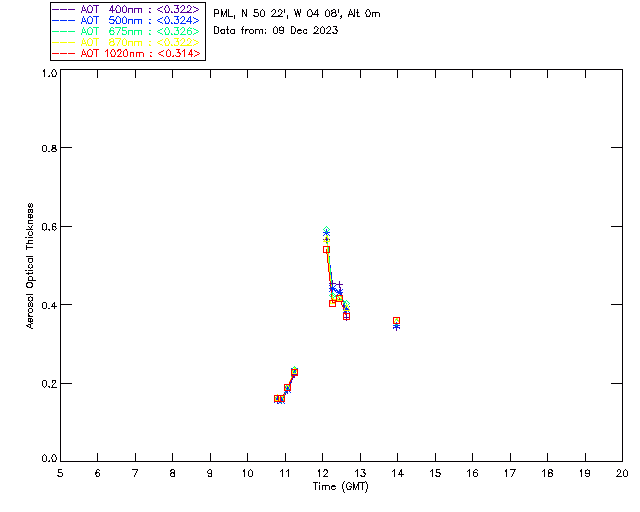Click the red square point near 0.23
This screenshot has height=512, width=640.
tap(294, 372)
